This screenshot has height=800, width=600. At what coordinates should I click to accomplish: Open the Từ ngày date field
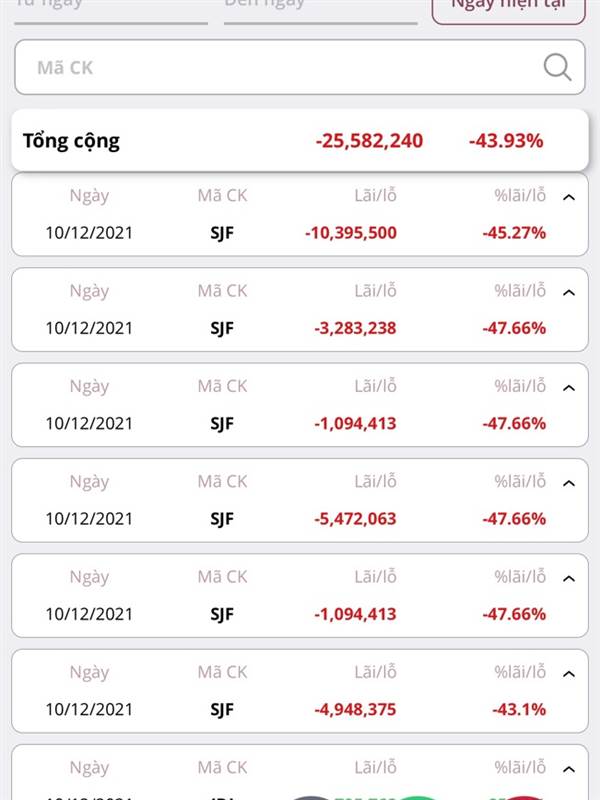111,9
